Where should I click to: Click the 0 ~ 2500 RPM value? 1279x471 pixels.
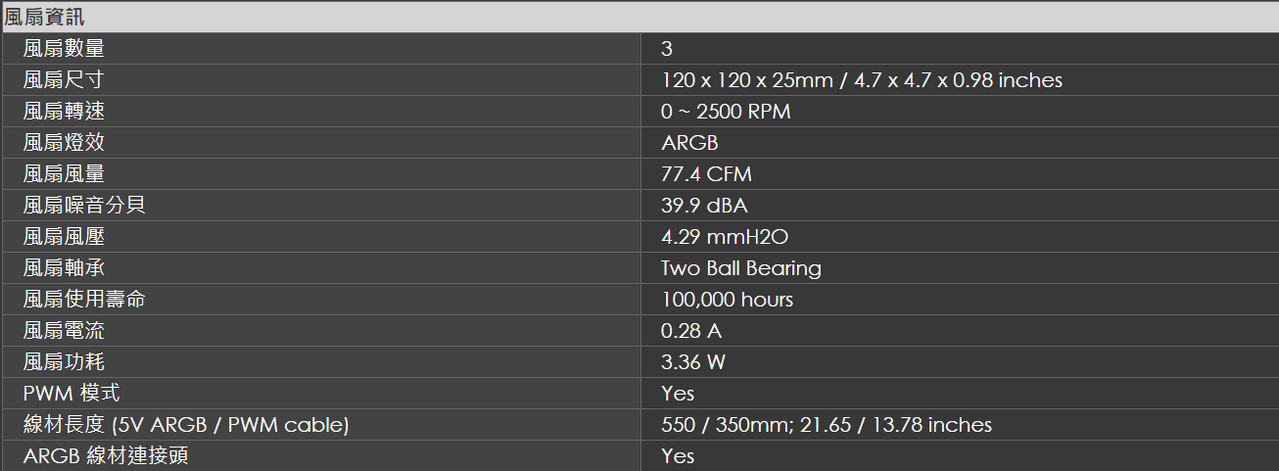click(726, 111)
